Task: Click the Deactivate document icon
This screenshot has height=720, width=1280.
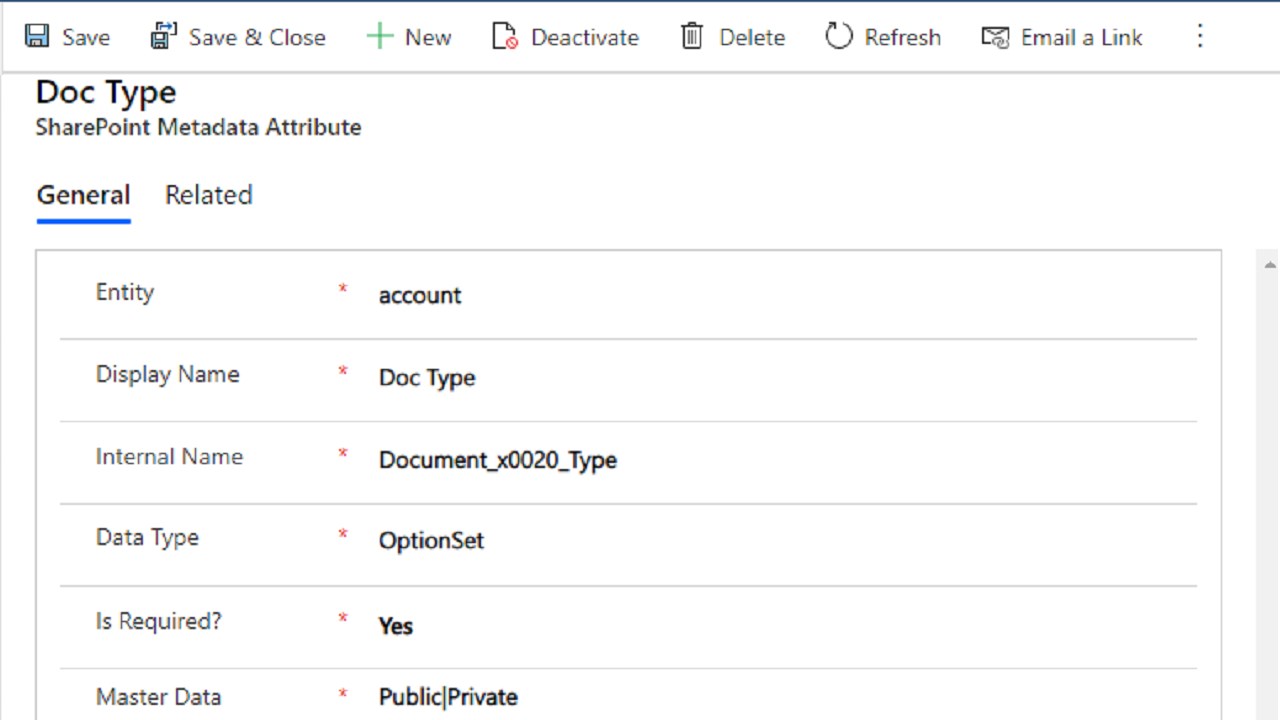Action: [505, 37]
